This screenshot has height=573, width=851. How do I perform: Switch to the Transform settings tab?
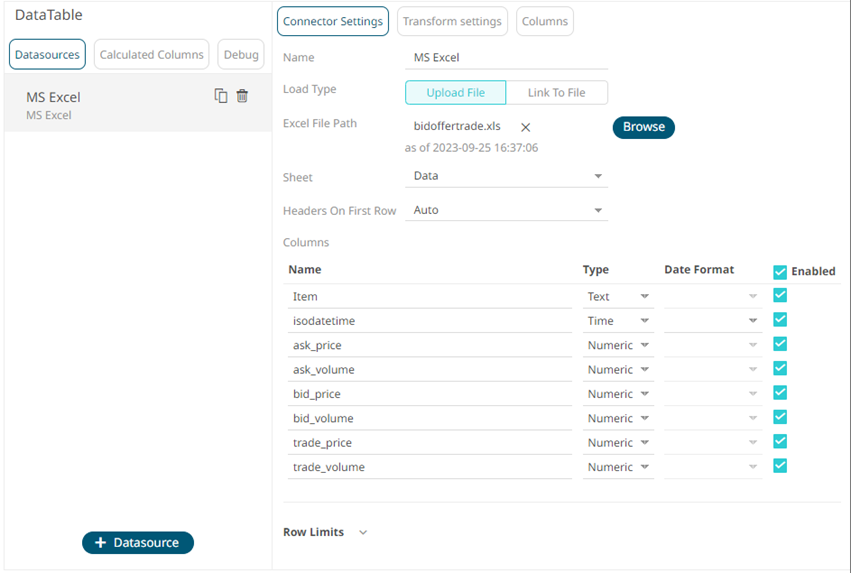pos(453,21)
